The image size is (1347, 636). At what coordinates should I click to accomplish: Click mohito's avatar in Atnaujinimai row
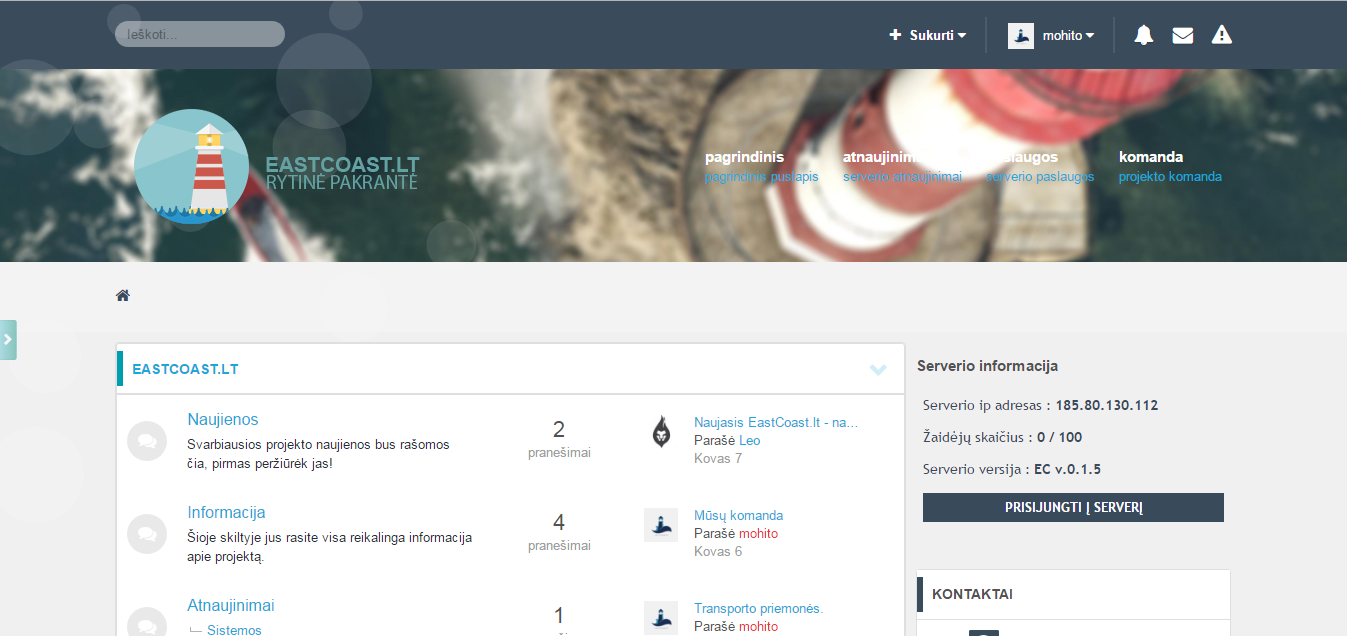pos(661,618)
